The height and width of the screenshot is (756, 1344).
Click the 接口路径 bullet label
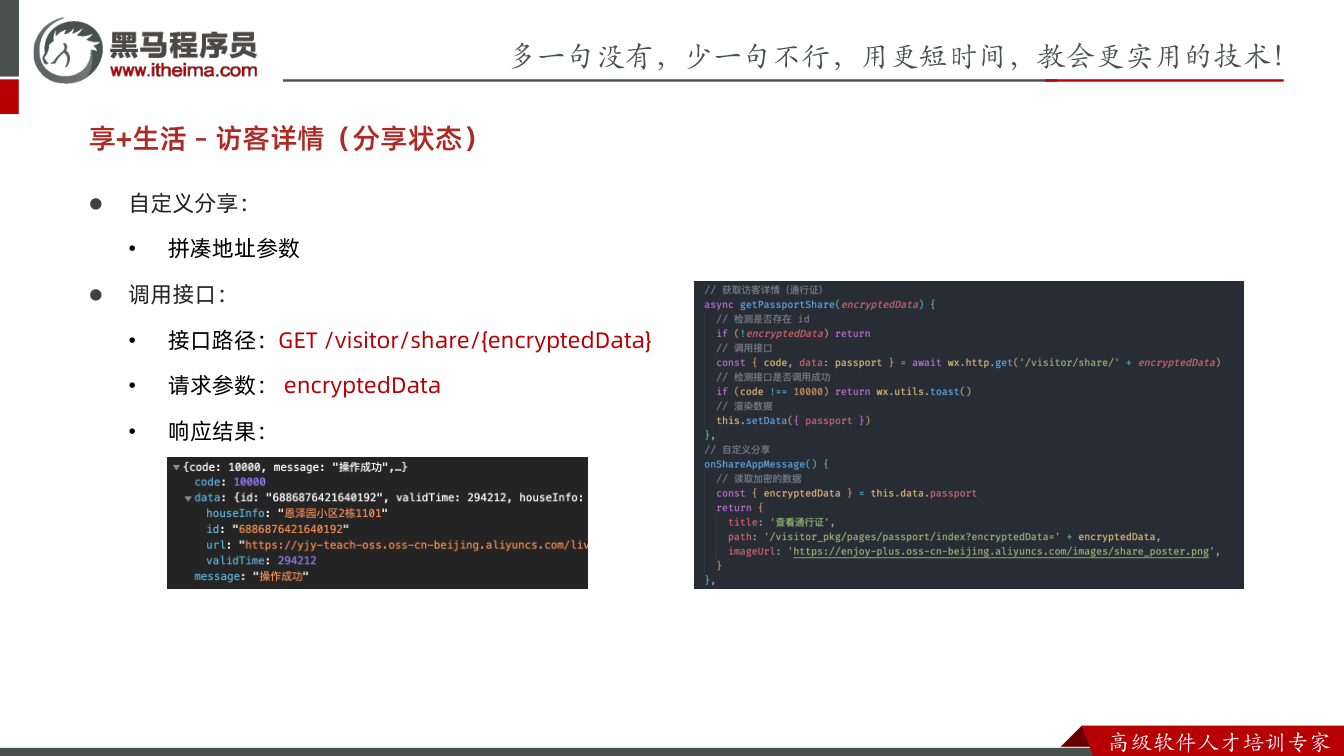point(217,340)
